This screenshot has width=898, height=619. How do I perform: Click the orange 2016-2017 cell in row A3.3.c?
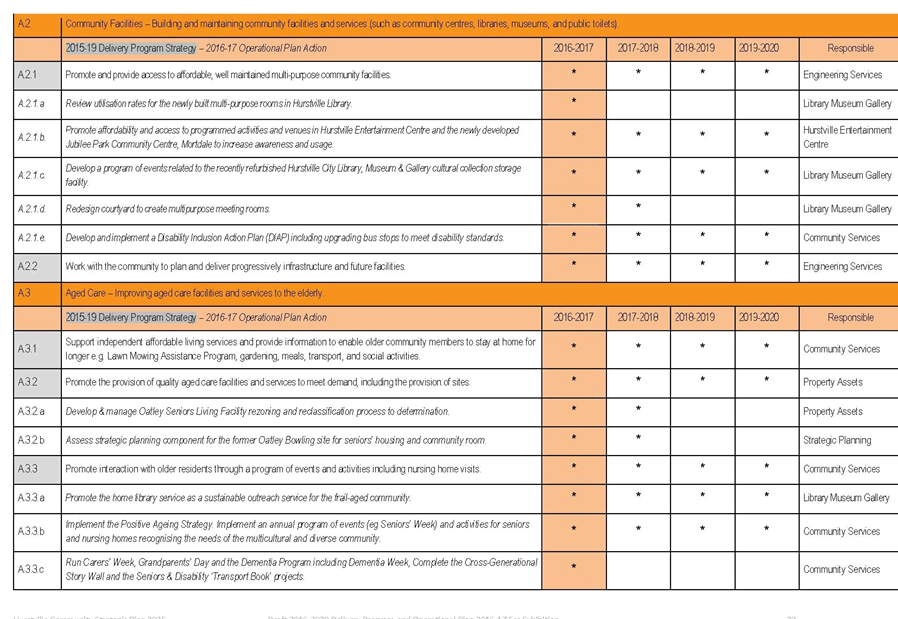[x=574, y=568]
